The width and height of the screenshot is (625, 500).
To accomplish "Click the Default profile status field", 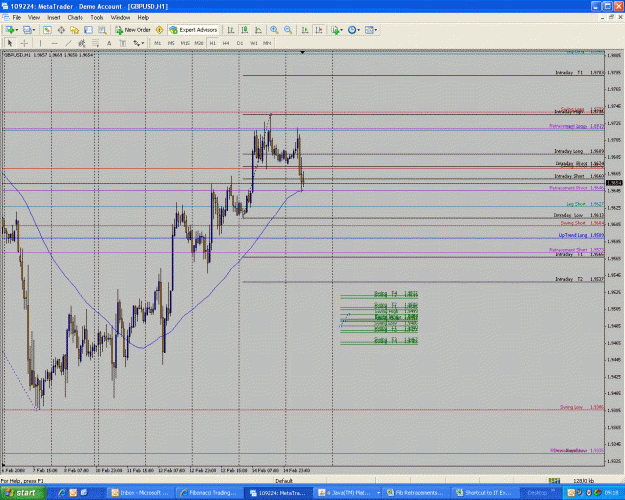I will tap(284, 481).
